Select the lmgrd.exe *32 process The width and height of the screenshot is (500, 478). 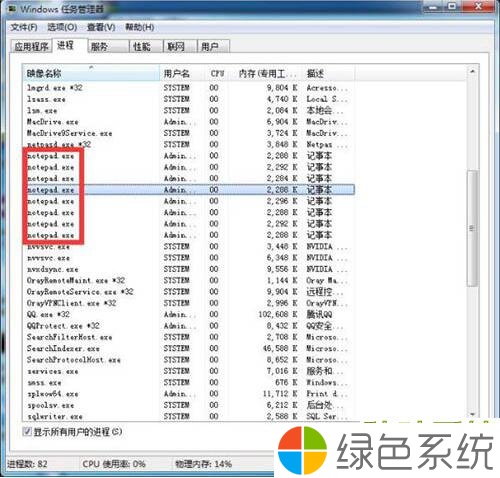188,88
